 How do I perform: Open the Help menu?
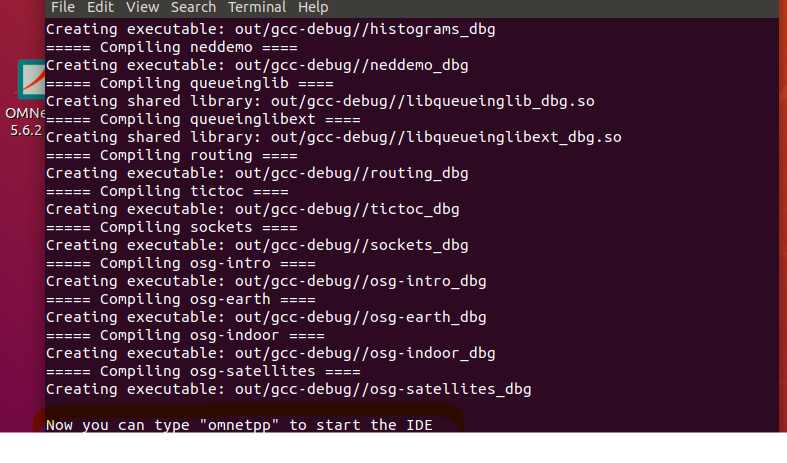pos(313,7)
